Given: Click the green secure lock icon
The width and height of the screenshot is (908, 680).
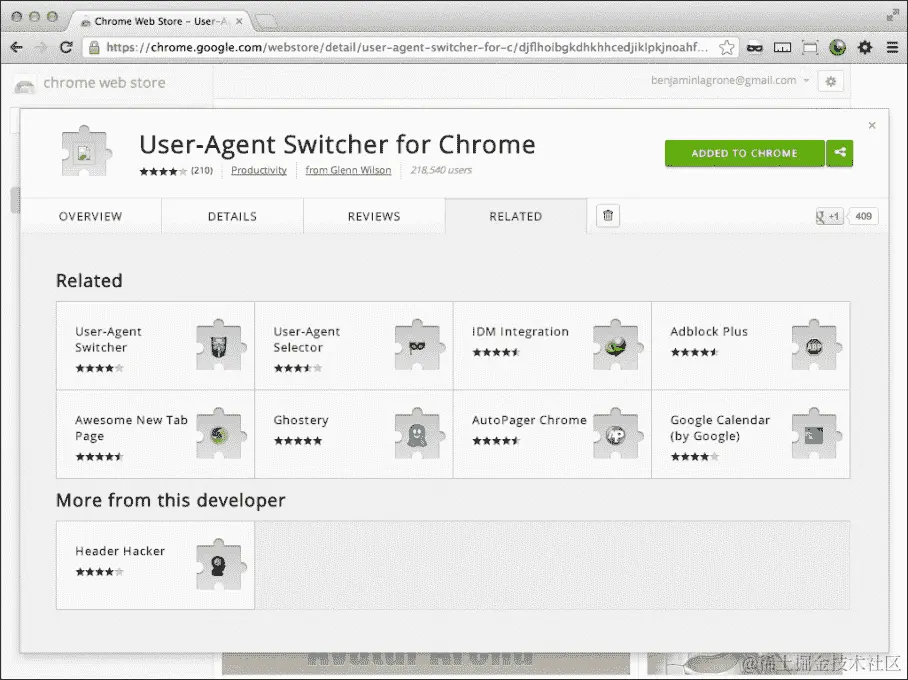Looking at the screenshot, I should pos(94,47).
